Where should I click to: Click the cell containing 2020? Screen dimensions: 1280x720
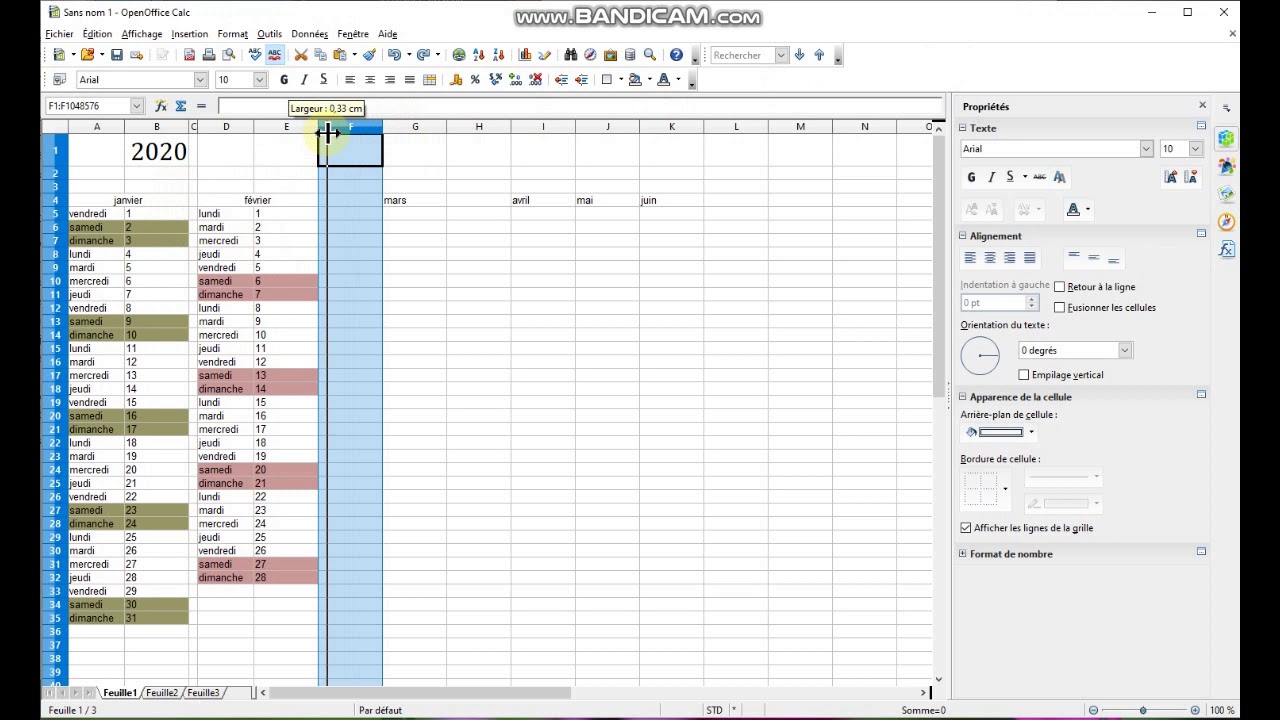[158, 151]
